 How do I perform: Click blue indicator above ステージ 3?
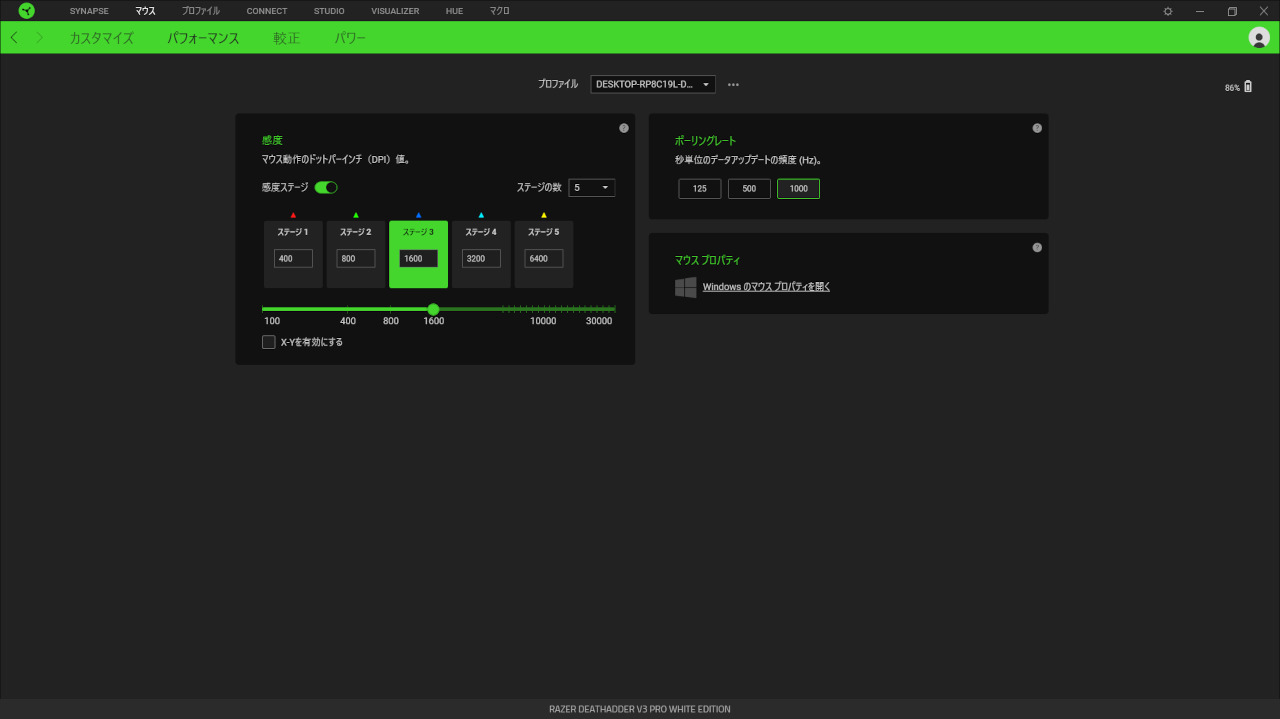(418, 215)
